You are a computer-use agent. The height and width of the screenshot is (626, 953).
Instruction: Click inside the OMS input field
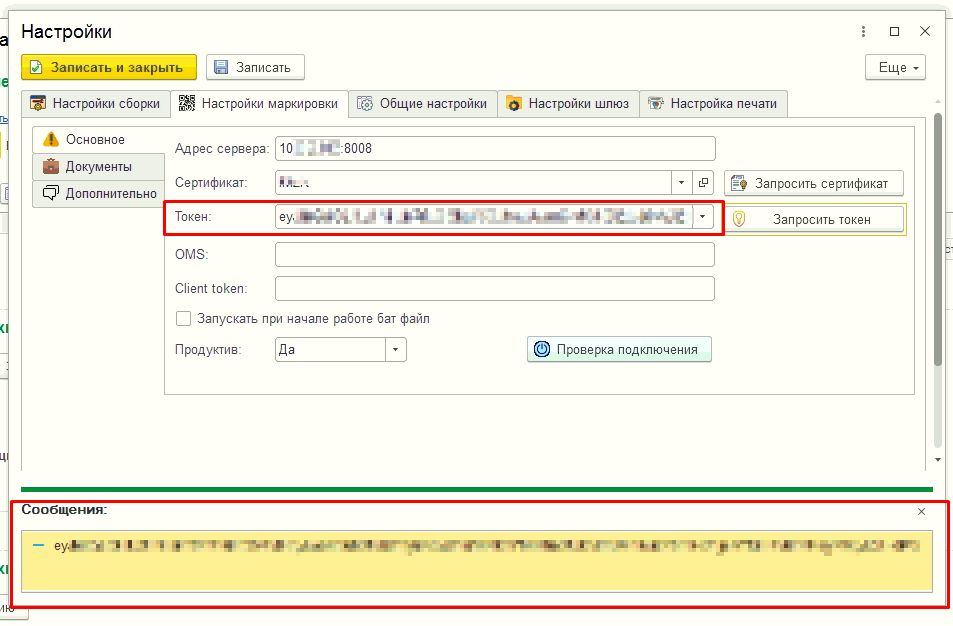(x=495, y=254)
